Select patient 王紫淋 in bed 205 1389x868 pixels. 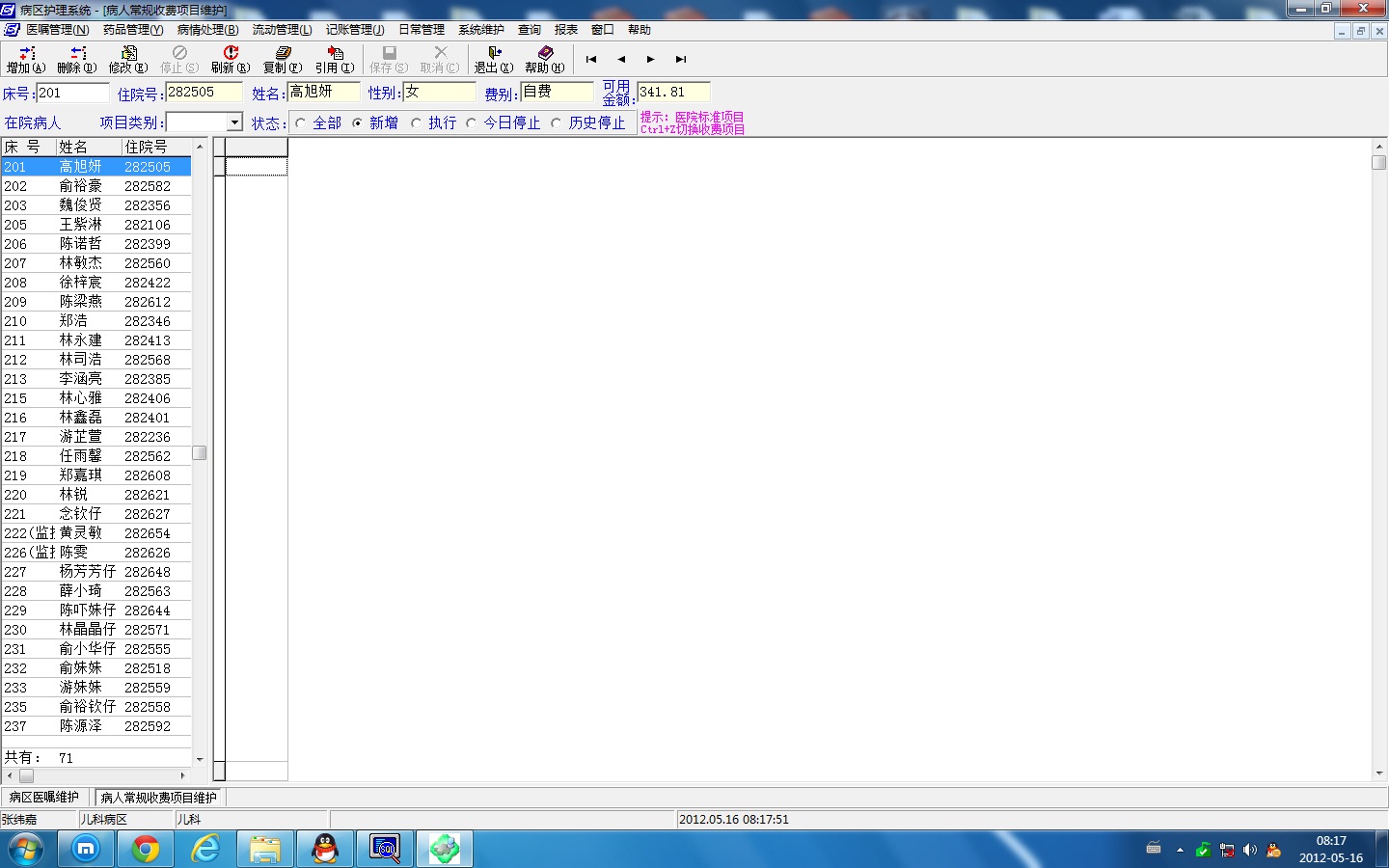96,225
